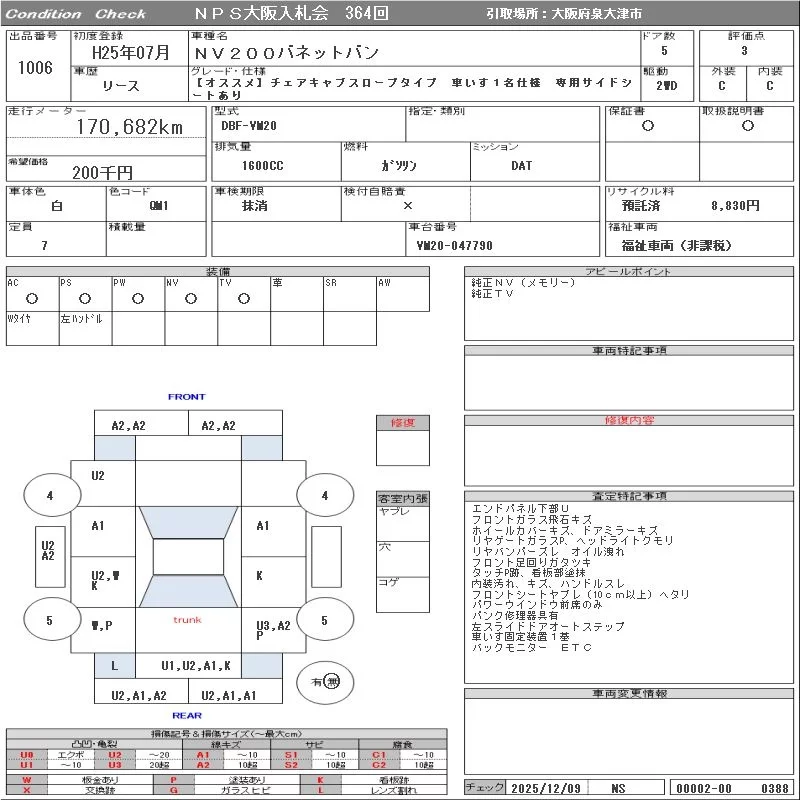800x800 pixels.
Task: Toggle the AC equipment circle
Action: click(x=32, y=298)
